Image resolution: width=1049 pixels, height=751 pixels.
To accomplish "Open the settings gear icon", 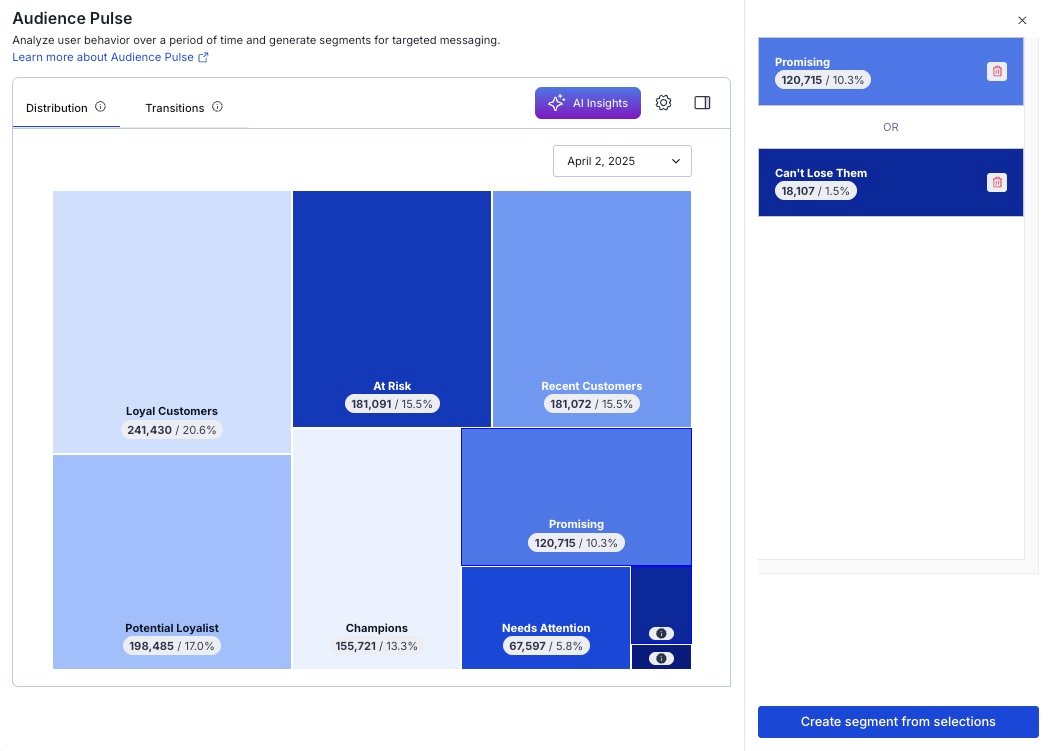I will 663,103.
